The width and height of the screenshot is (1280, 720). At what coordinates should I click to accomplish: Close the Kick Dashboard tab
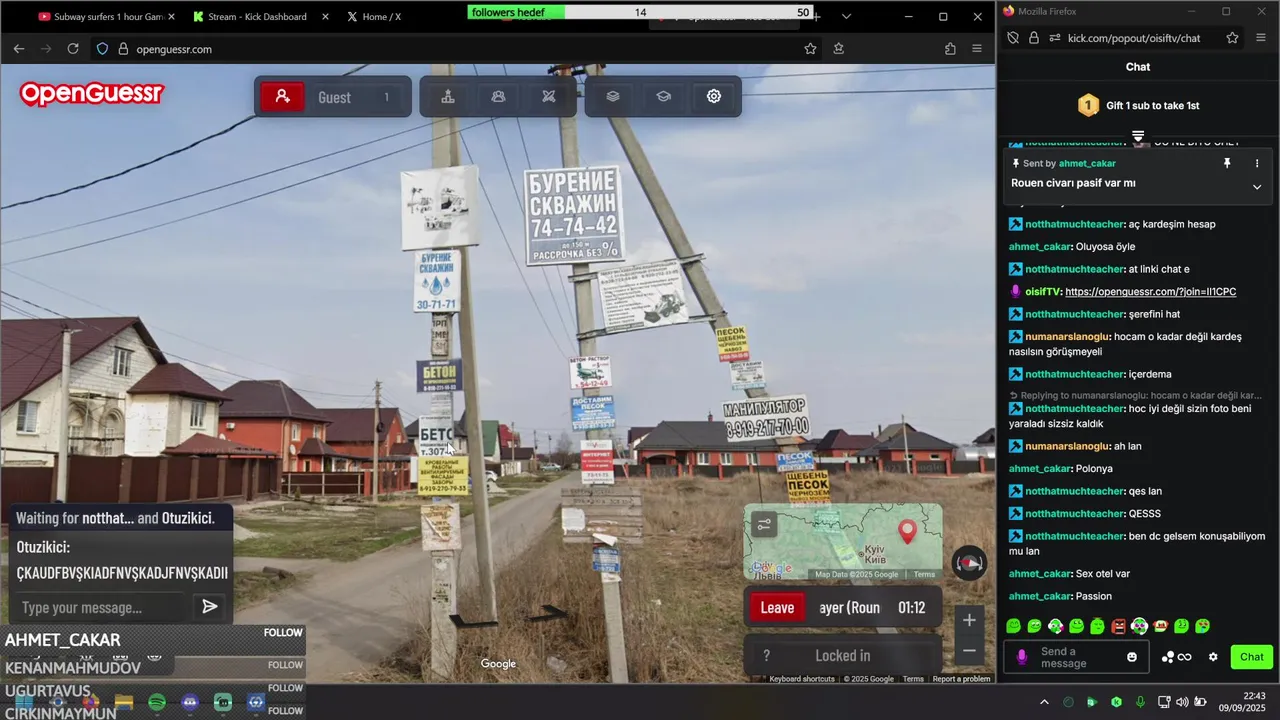[325, 17]
